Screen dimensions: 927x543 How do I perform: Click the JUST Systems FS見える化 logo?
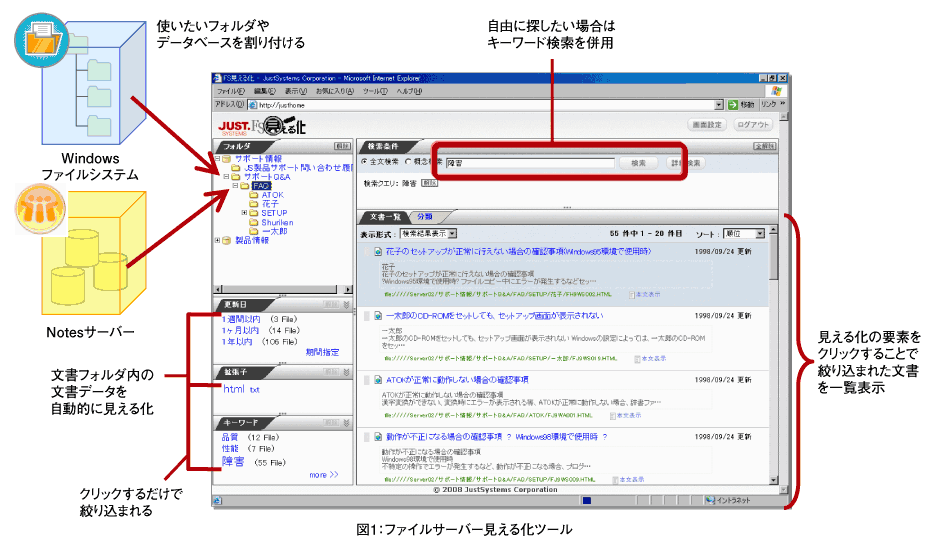pyautogui.click(x=262, y=126)
